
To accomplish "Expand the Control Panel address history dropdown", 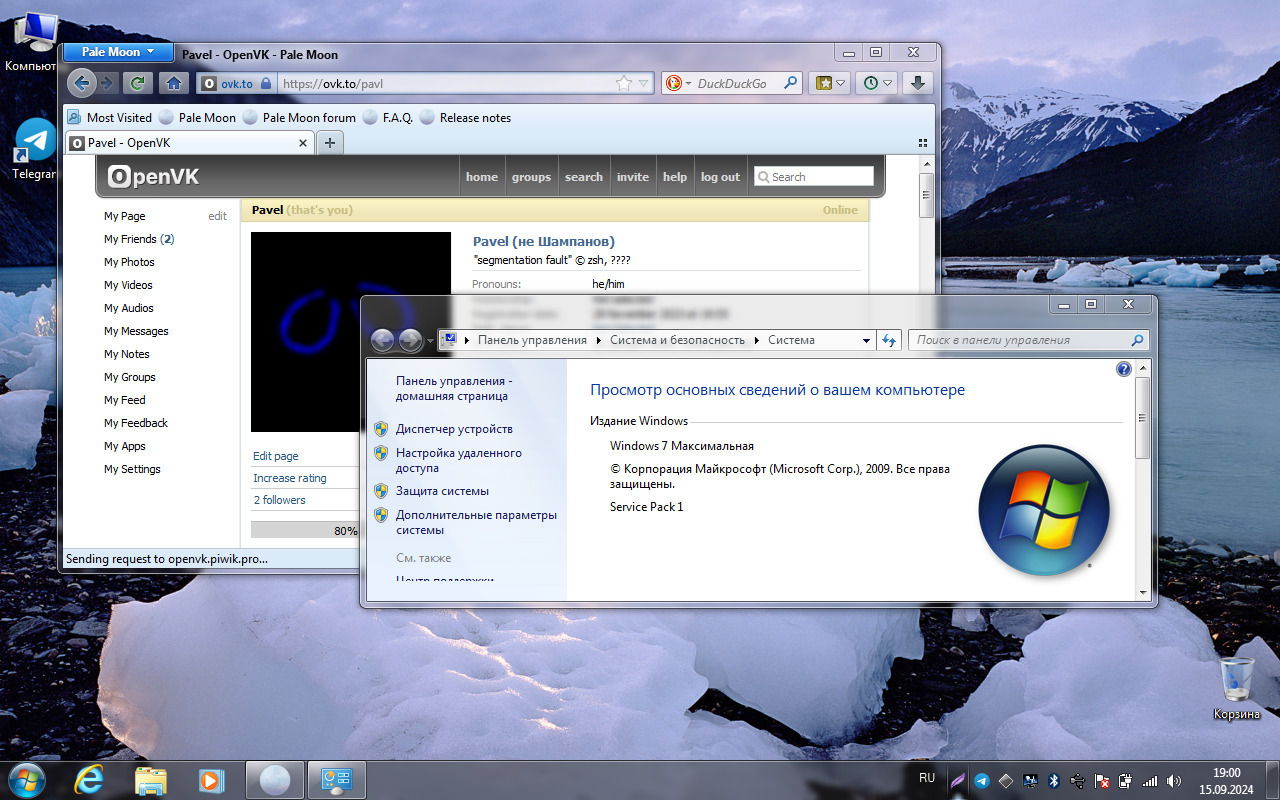I will 866,341.
